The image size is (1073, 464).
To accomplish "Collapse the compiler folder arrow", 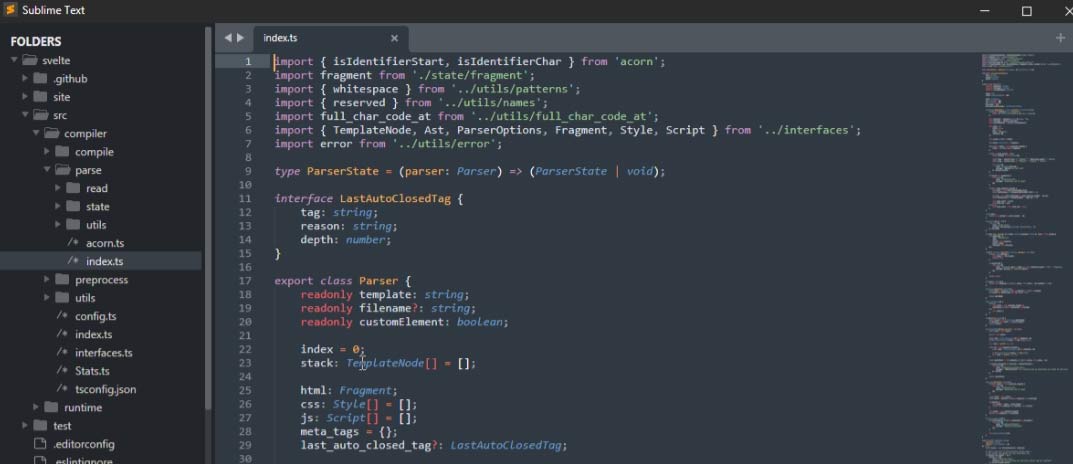I will 36,133.
